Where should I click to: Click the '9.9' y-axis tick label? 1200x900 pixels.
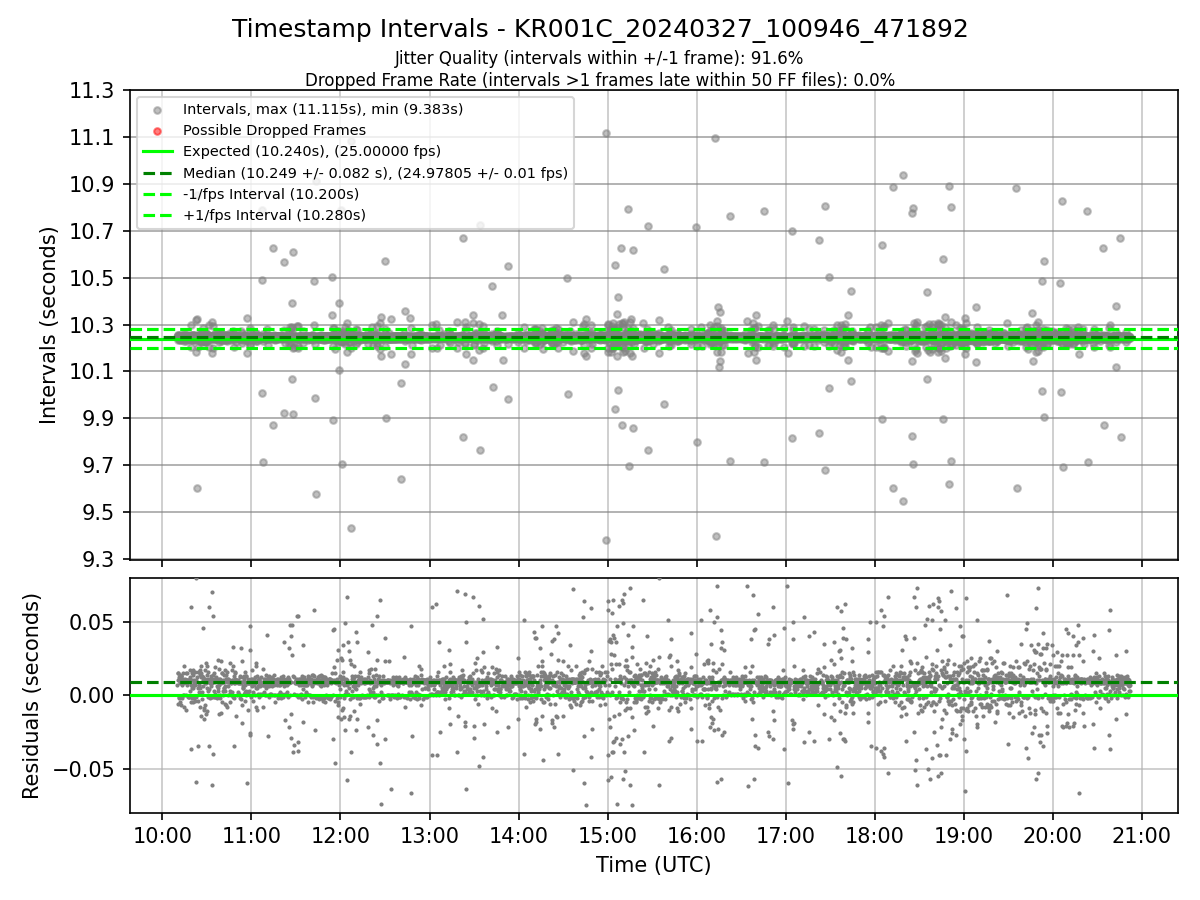(x=97, y=419)
